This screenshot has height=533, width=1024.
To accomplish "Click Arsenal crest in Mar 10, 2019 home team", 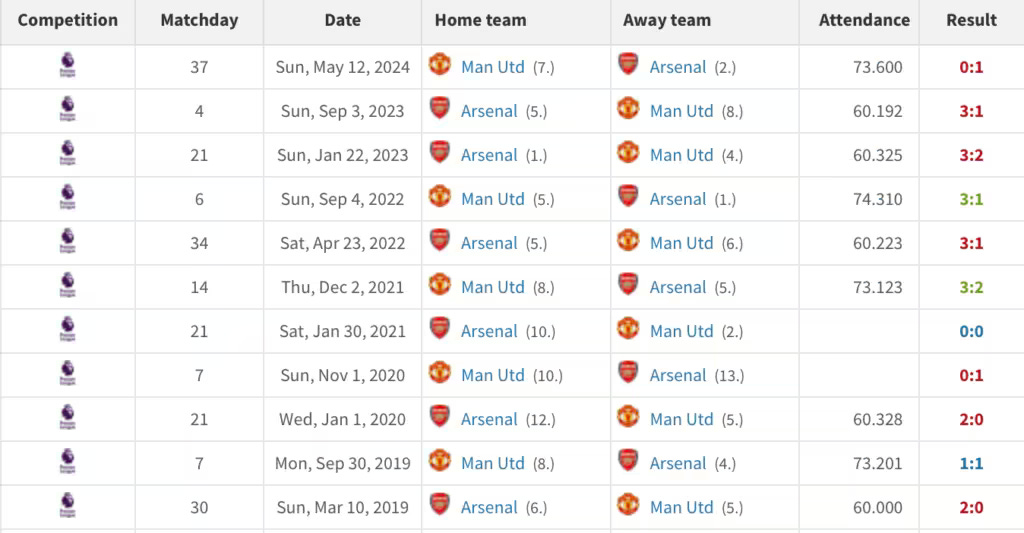I will tap(440, 505).
